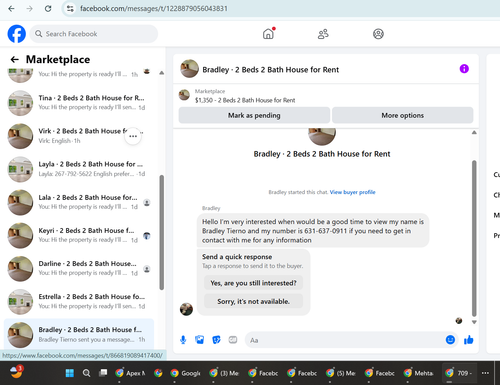
Task: Record a voice clip with the microphone icon
Action: pos(183,340)
